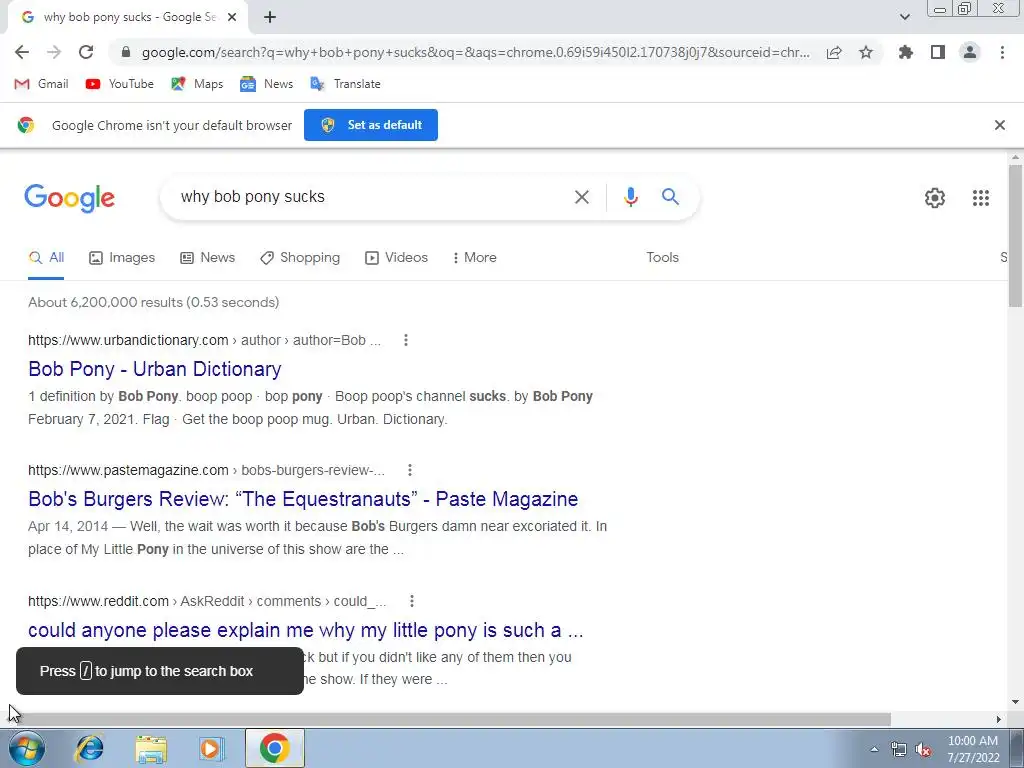Share this page via share icon
Viewport: 1024px width, 768px height.
tap(834, 52)
